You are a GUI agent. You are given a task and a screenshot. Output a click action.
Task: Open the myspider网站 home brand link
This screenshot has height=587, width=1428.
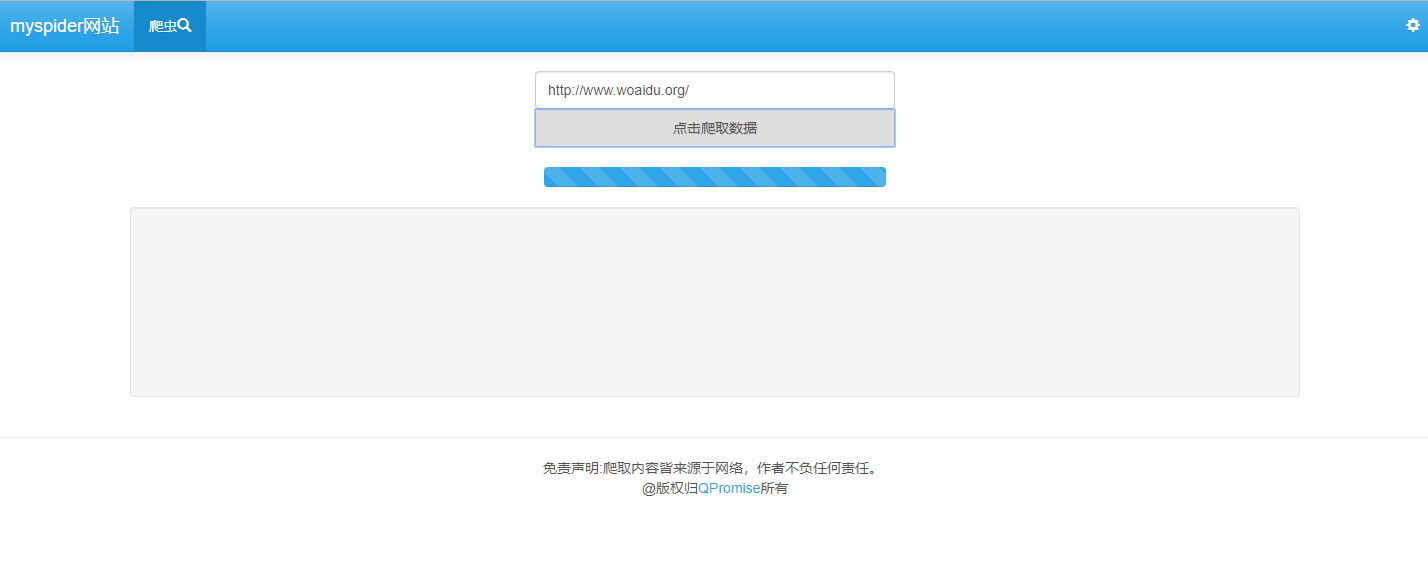point(64,25)
